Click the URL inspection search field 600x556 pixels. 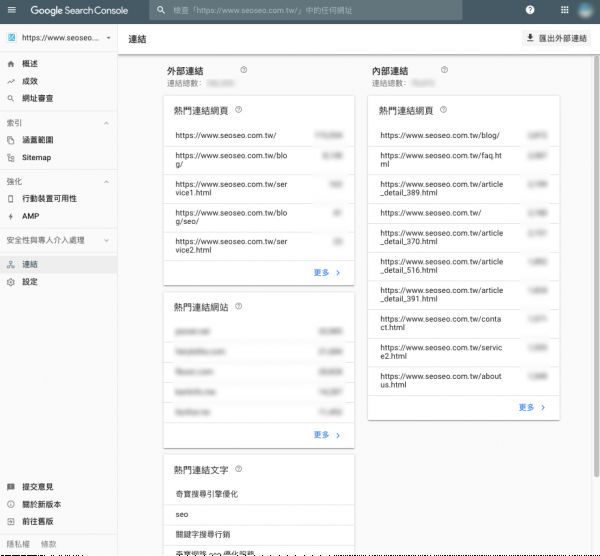click(x=306, y=10)
